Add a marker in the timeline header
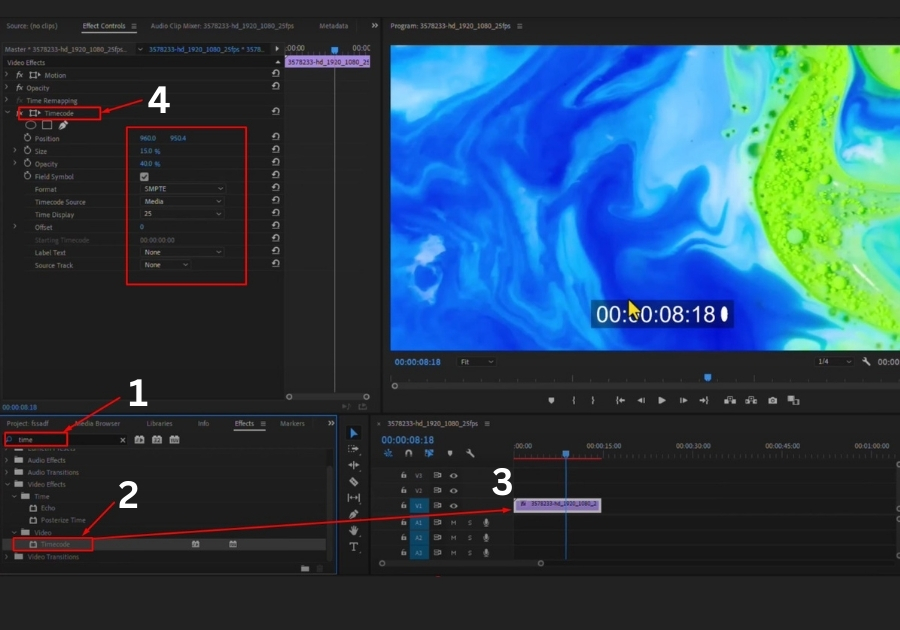This screenshot has width=900, height=630. pos(450,453)
